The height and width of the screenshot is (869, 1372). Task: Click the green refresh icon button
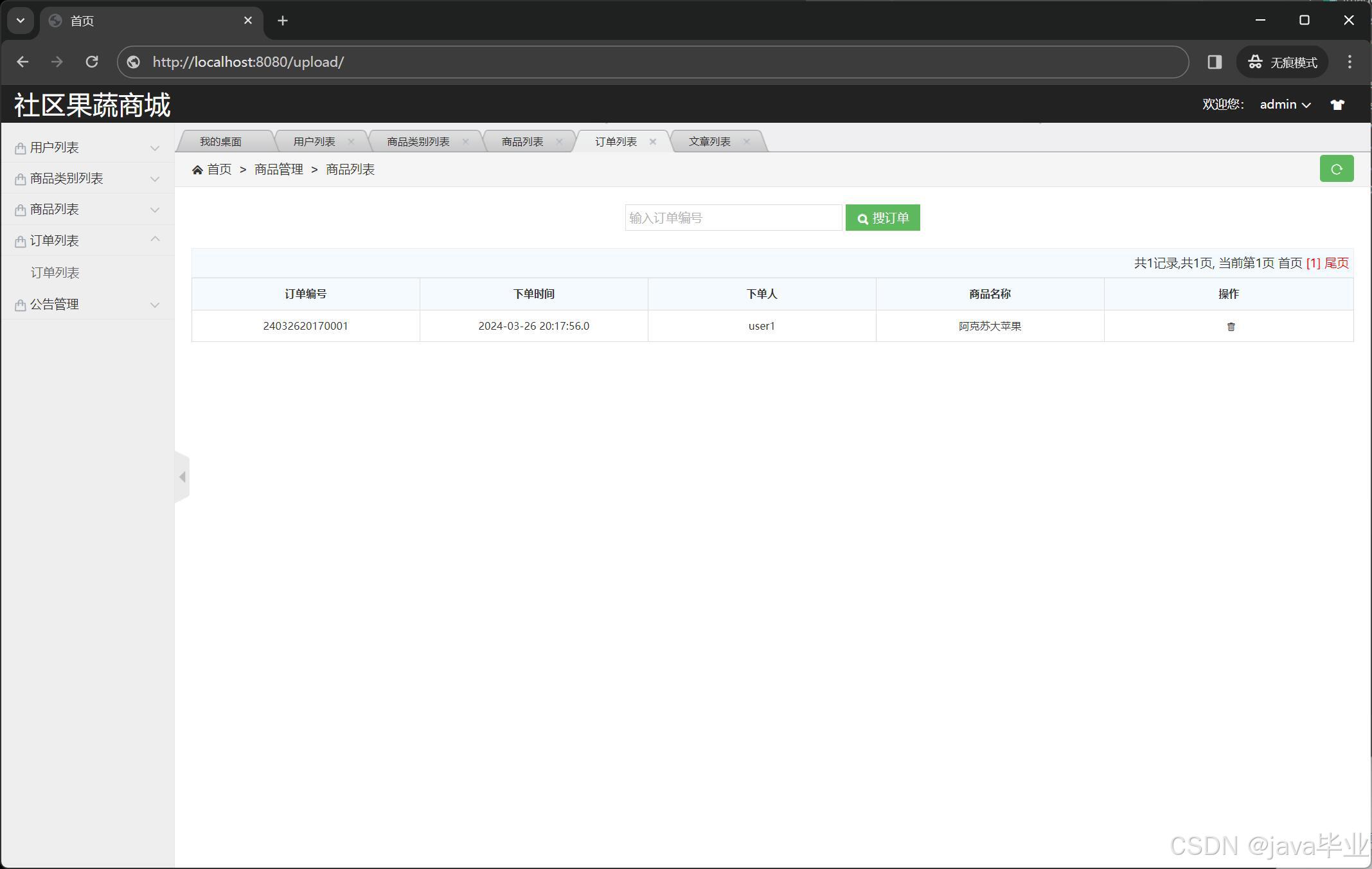[x=1337, y=169]
